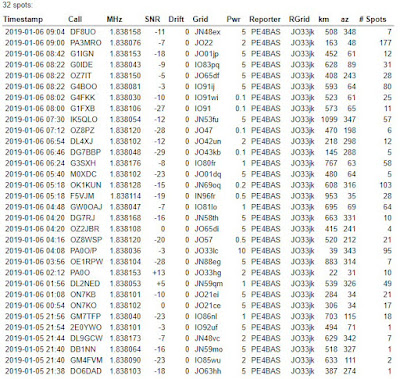Click grid locator IO83pq

[207, 65]
